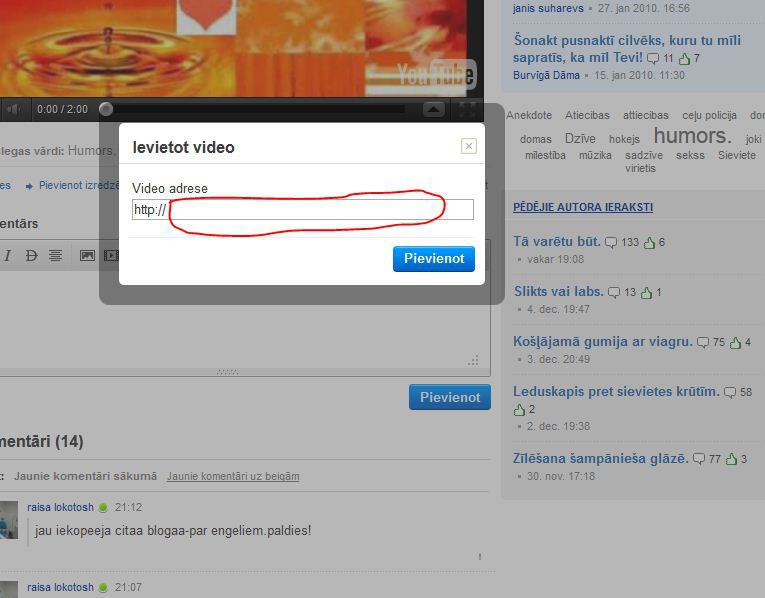
Task: Expand the video player quality menu arrow
Action: click(433, 109)
